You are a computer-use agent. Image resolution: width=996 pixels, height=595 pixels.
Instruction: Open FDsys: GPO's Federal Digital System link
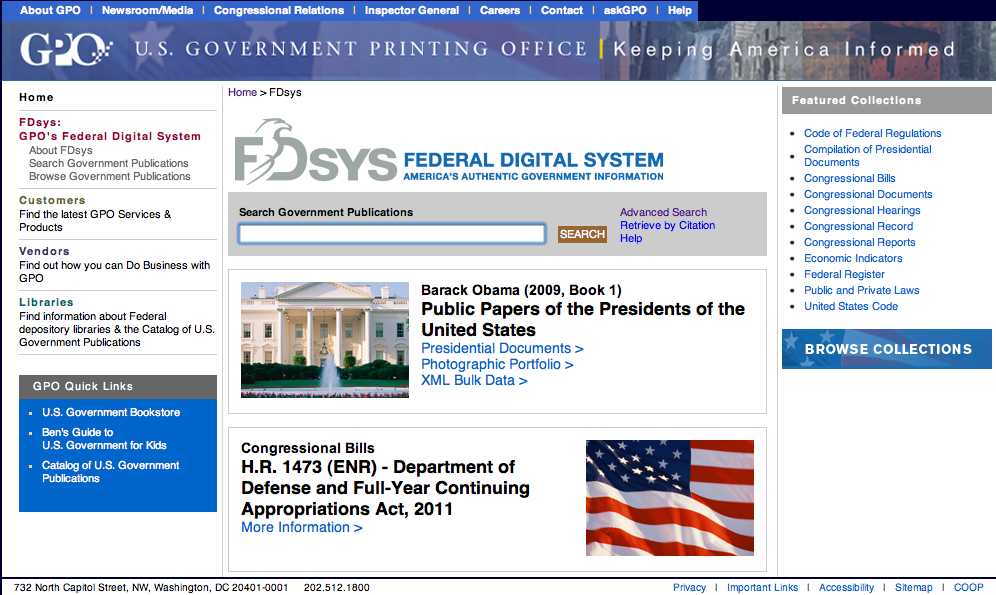pos(110,129)
